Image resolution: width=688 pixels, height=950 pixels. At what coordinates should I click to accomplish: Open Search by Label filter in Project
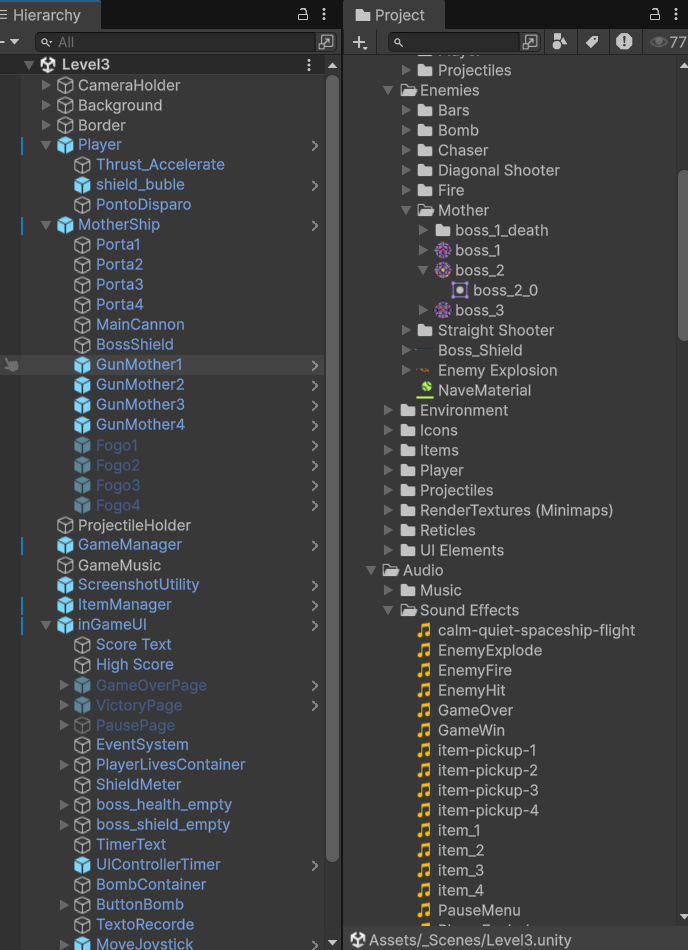(592, 42)
